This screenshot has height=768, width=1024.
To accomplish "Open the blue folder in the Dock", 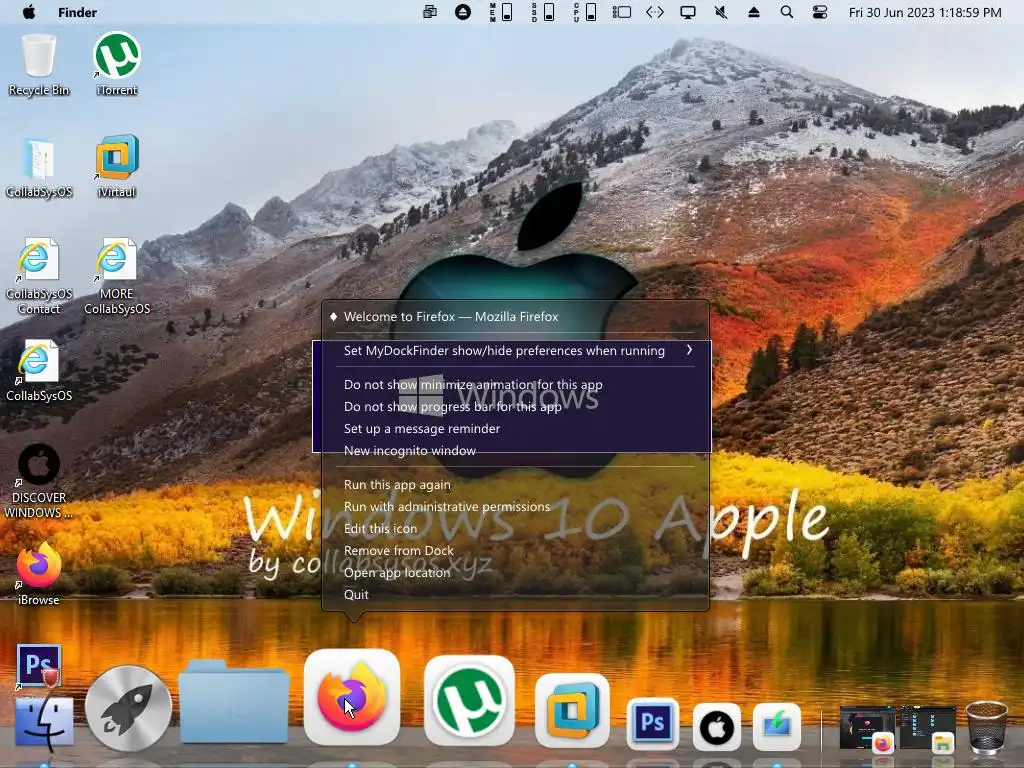I will tap(234, 702).
